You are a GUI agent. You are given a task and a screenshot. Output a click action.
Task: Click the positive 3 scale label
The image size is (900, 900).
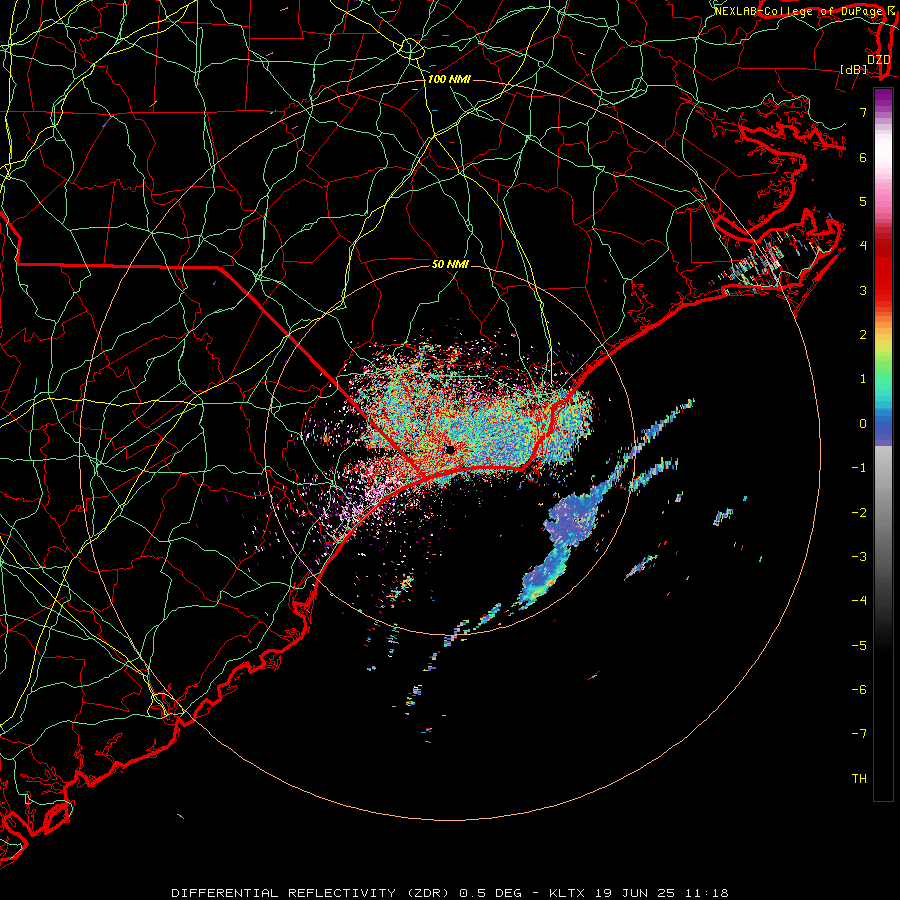(x=863, y=290)
